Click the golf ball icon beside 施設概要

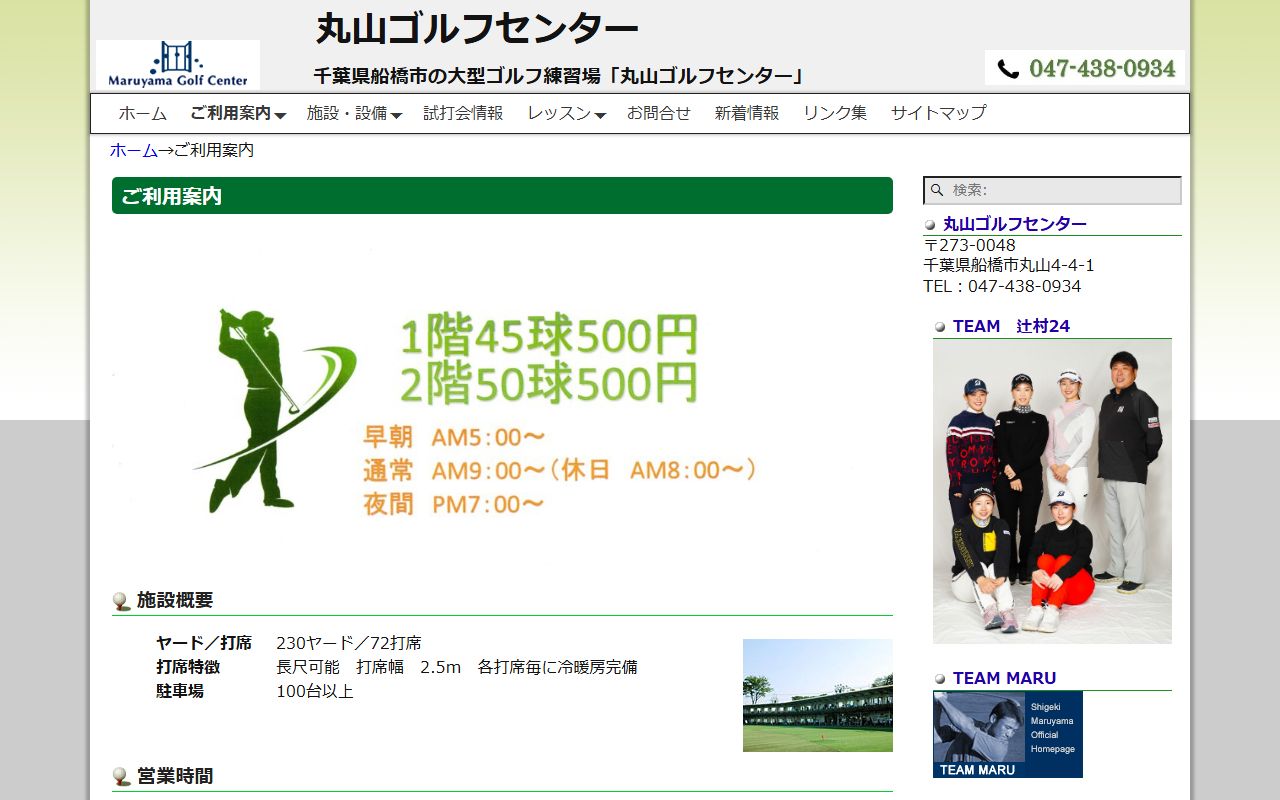point(121,601)
